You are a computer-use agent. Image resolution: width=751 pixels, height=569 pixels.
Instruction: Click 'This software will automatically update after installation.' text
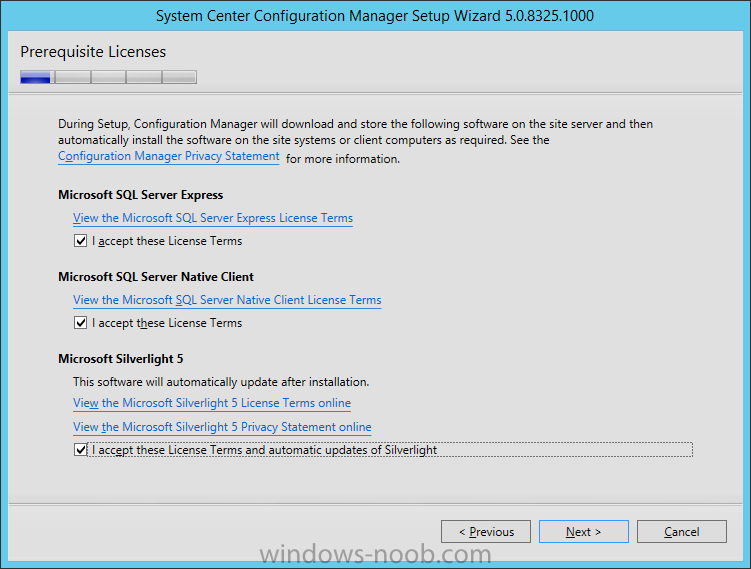pyautogui.click(x=221, y=382)
